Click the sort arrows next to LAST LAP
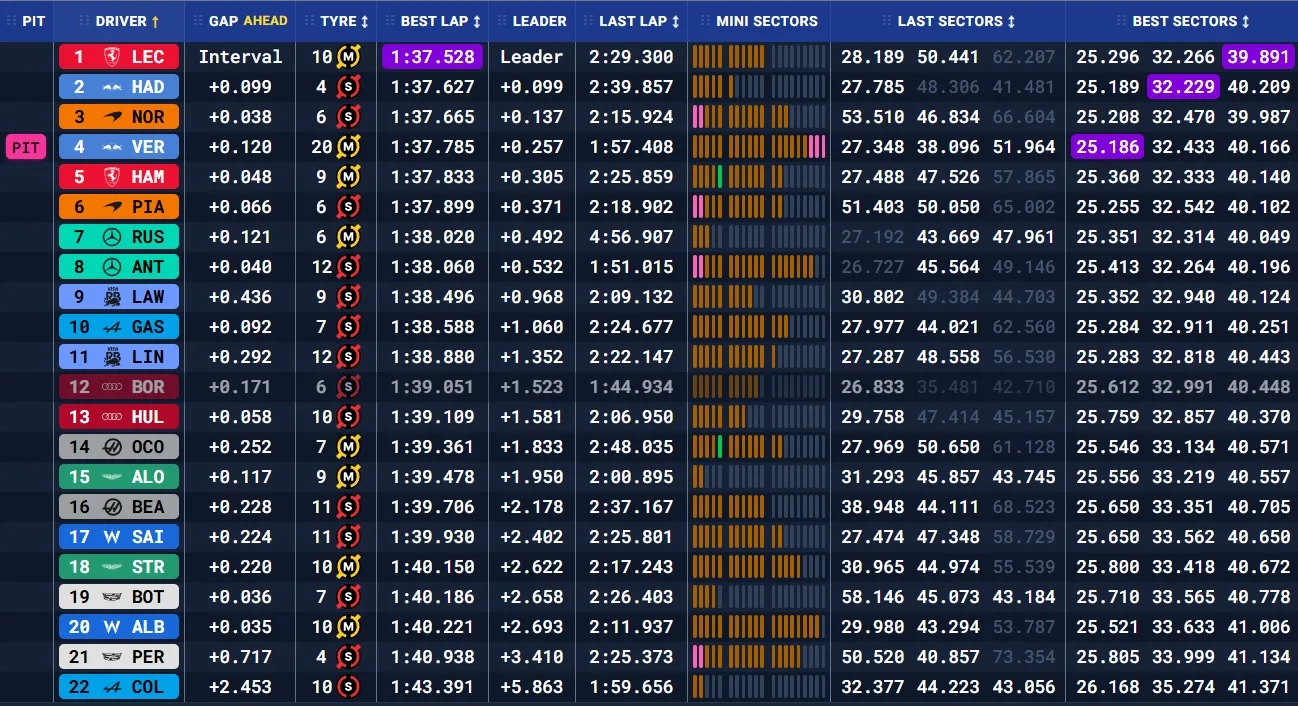Image resolution: width=1298 pixels, height=706 pixels. click(676, 21)
